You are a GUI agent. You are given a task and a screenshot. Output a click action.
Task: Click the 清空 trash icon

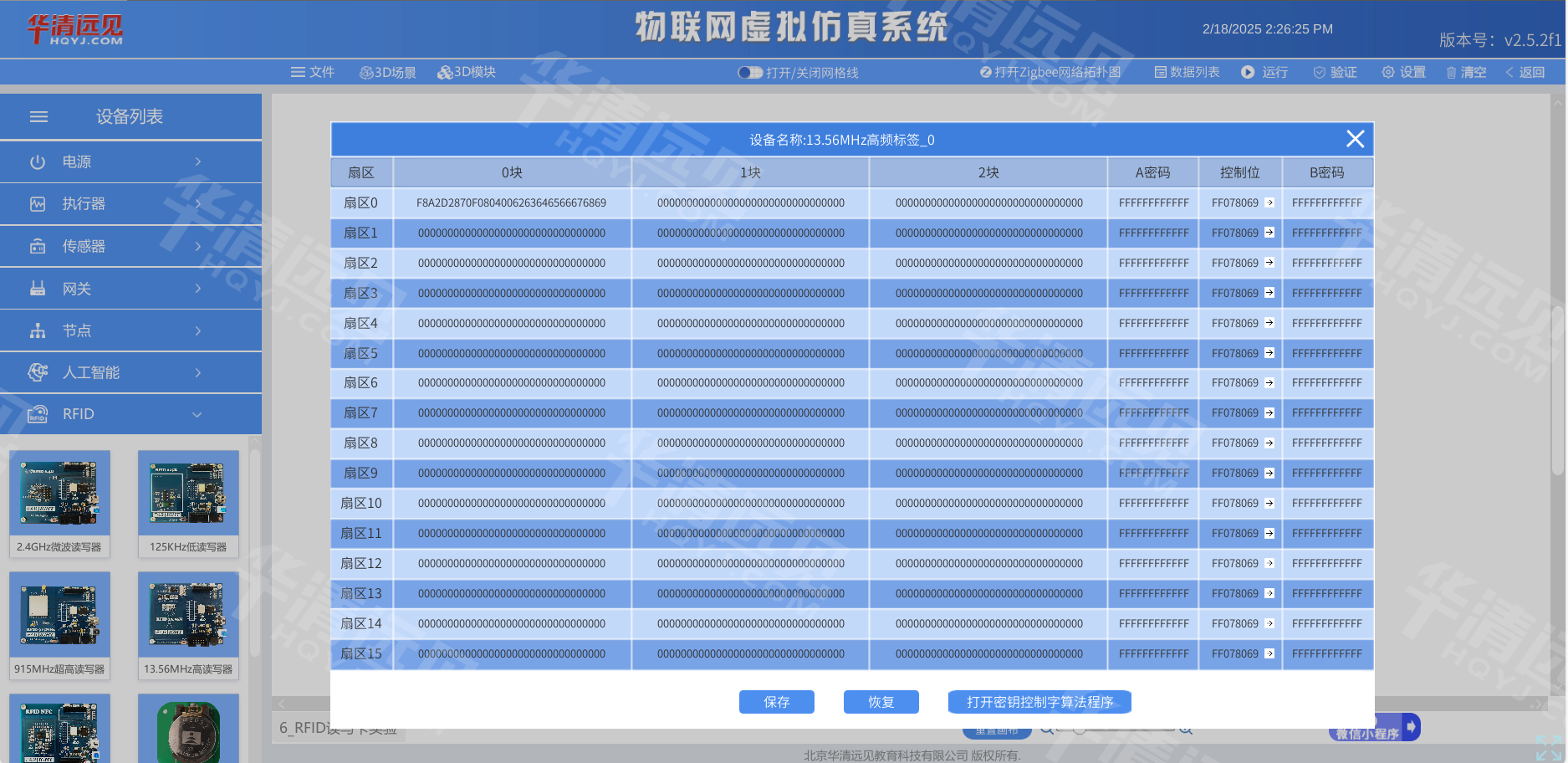click(x=1452, y=73)
